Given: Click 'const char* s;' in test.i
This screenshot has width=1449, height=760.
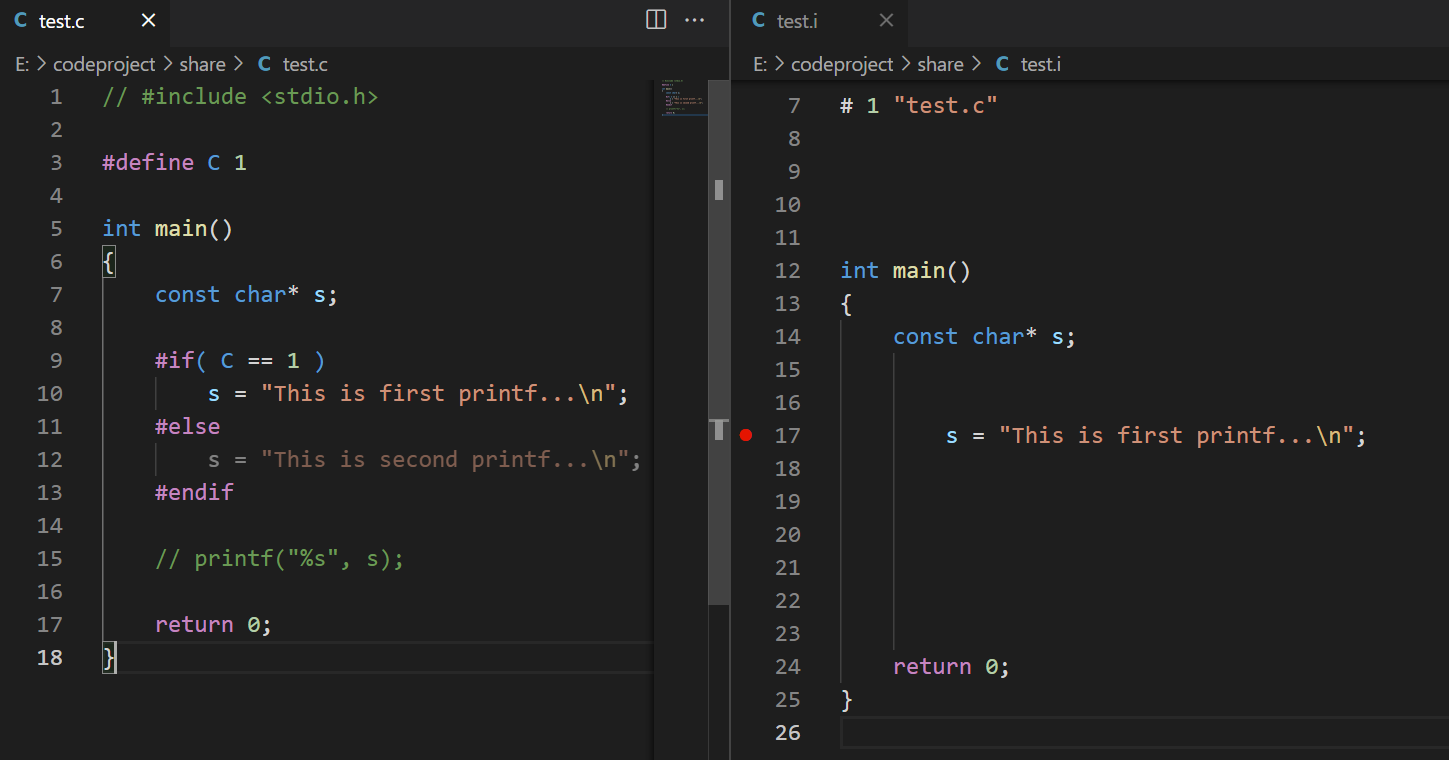Looking at the screenshot, I should pos(985,337).
